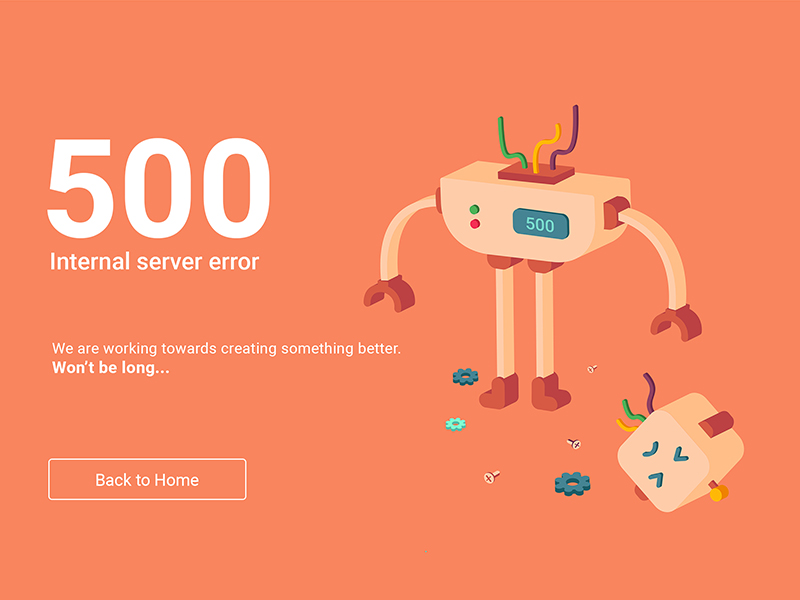Click the dark gear beside robot's left foot

[x=465, y=377]
